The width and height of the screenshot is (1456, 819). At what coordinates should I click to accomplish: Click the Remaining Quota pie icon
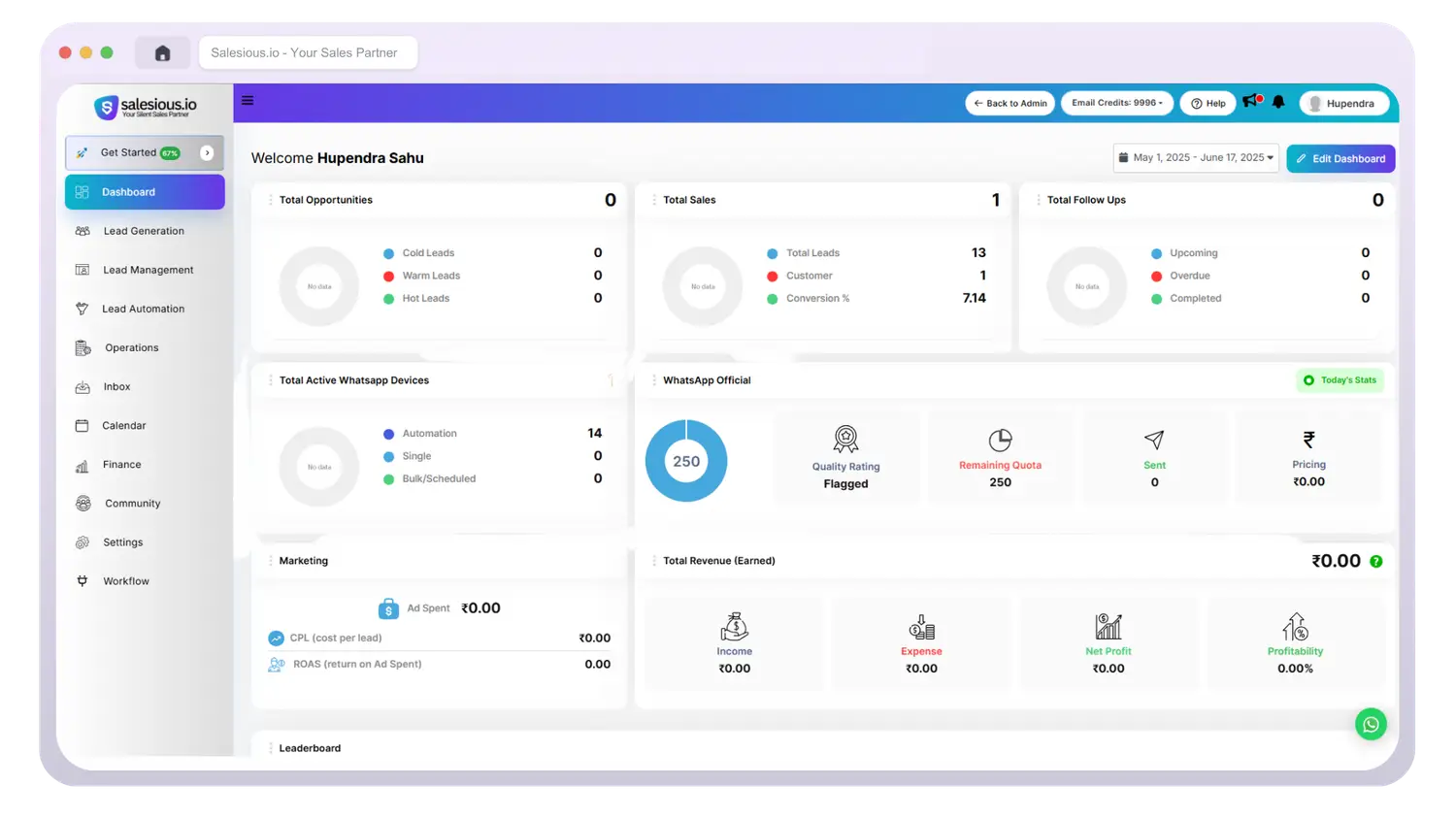point(1000,440)
